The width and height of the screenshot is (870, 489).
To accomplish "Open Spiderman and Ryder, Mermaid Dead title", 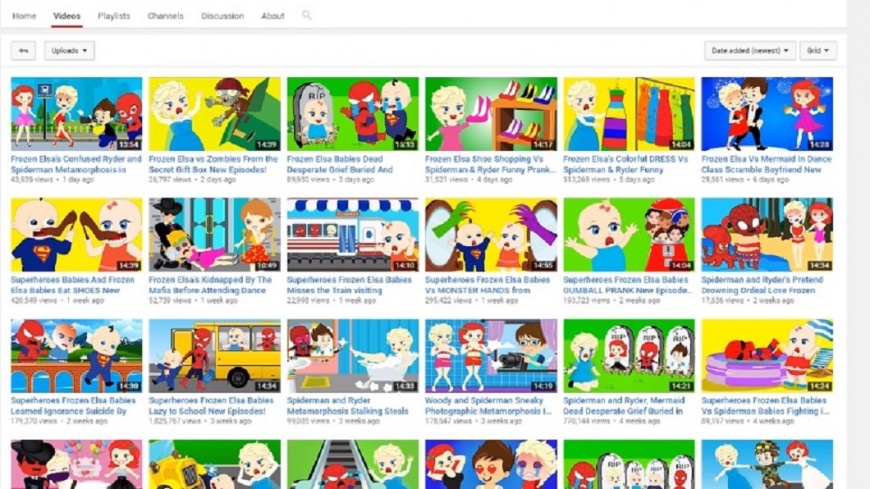I will [x=624, y=406].
